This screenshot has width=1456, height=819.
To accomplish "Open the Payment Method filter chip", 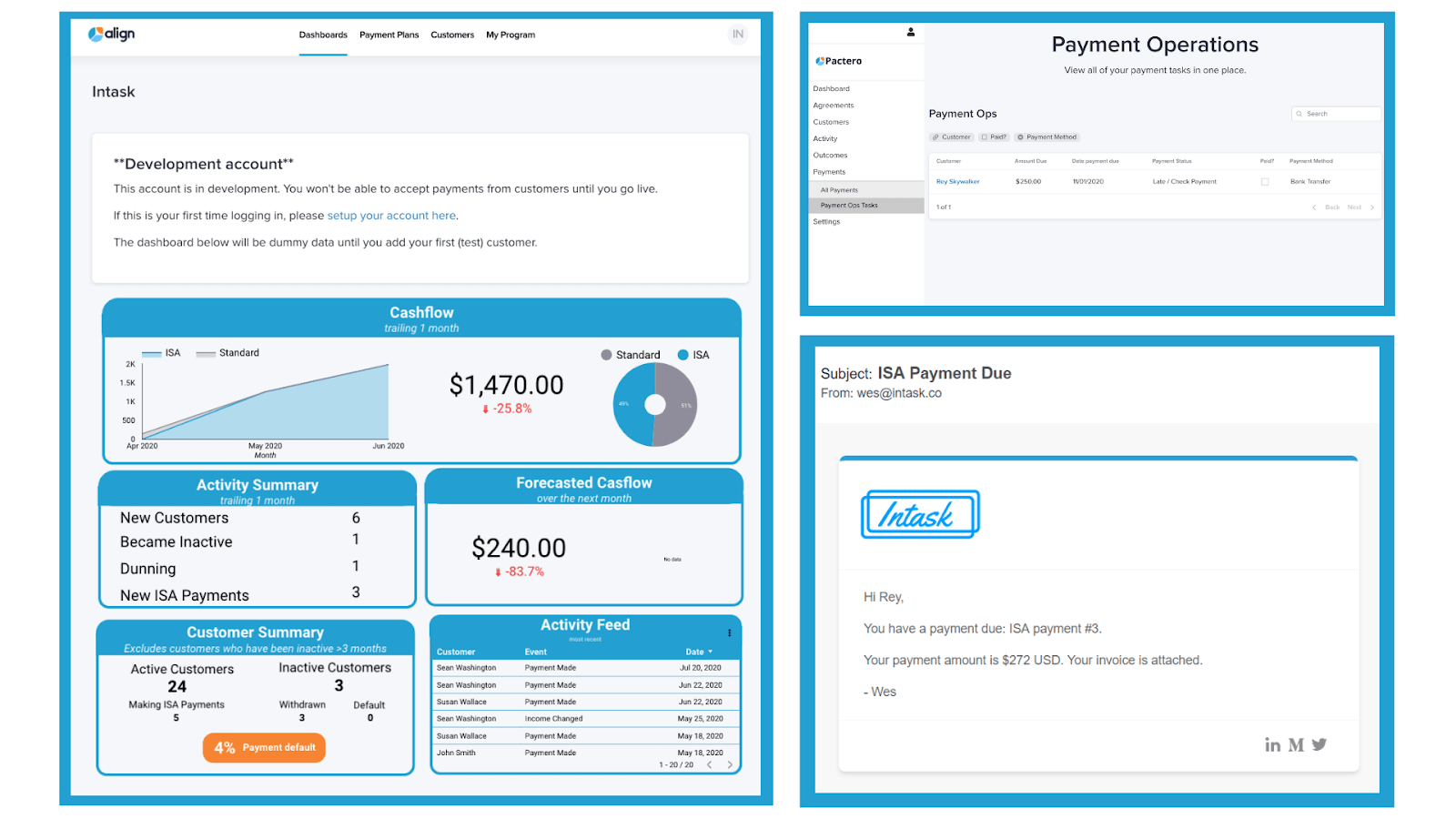I will [1046, 137].
